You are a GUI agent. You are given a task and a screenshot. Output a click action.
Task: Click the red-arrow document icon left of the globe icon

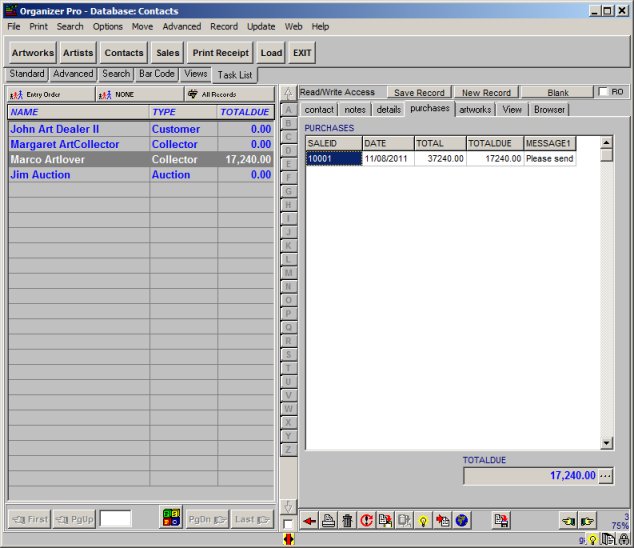click(443, 521)
